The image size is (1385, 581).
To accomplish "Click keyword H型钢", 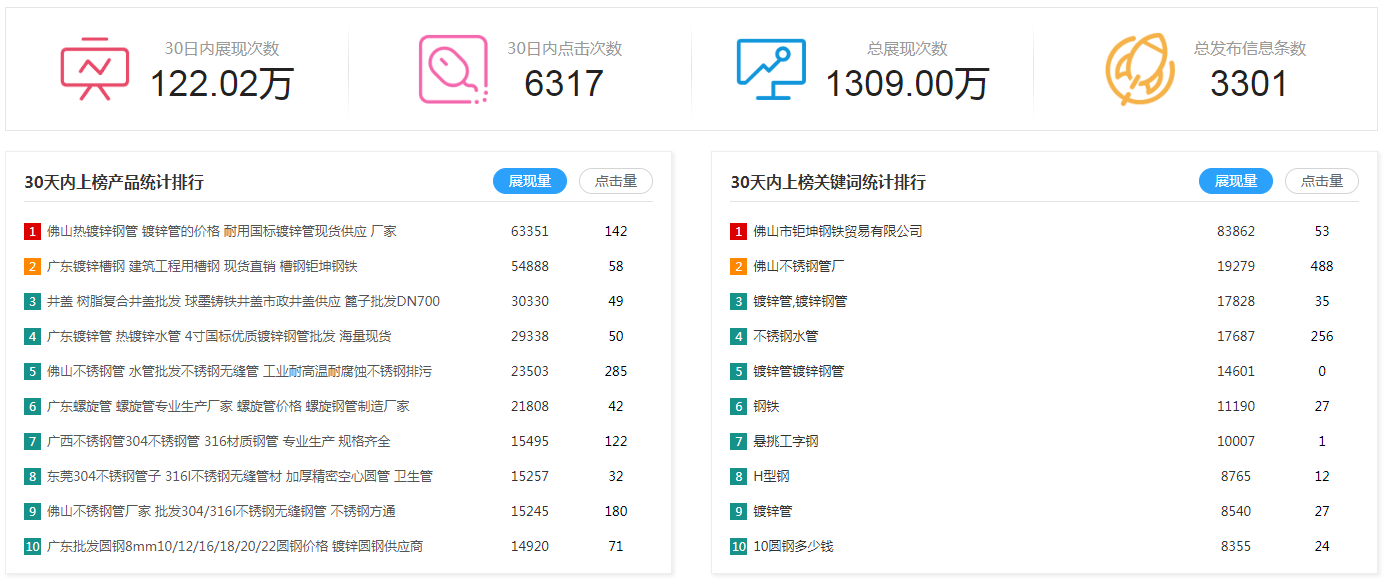I will click(x=771, y=476).
